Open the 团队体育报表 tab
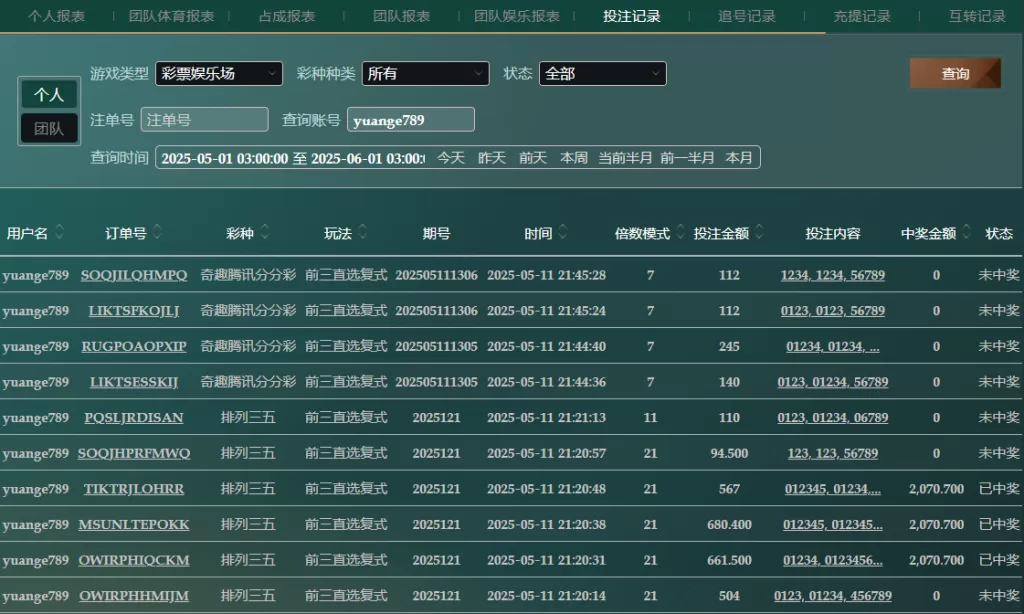Image resolution: width=1024 pixels, height=614 pixels. pyautogui.click(x=171, y=16)
